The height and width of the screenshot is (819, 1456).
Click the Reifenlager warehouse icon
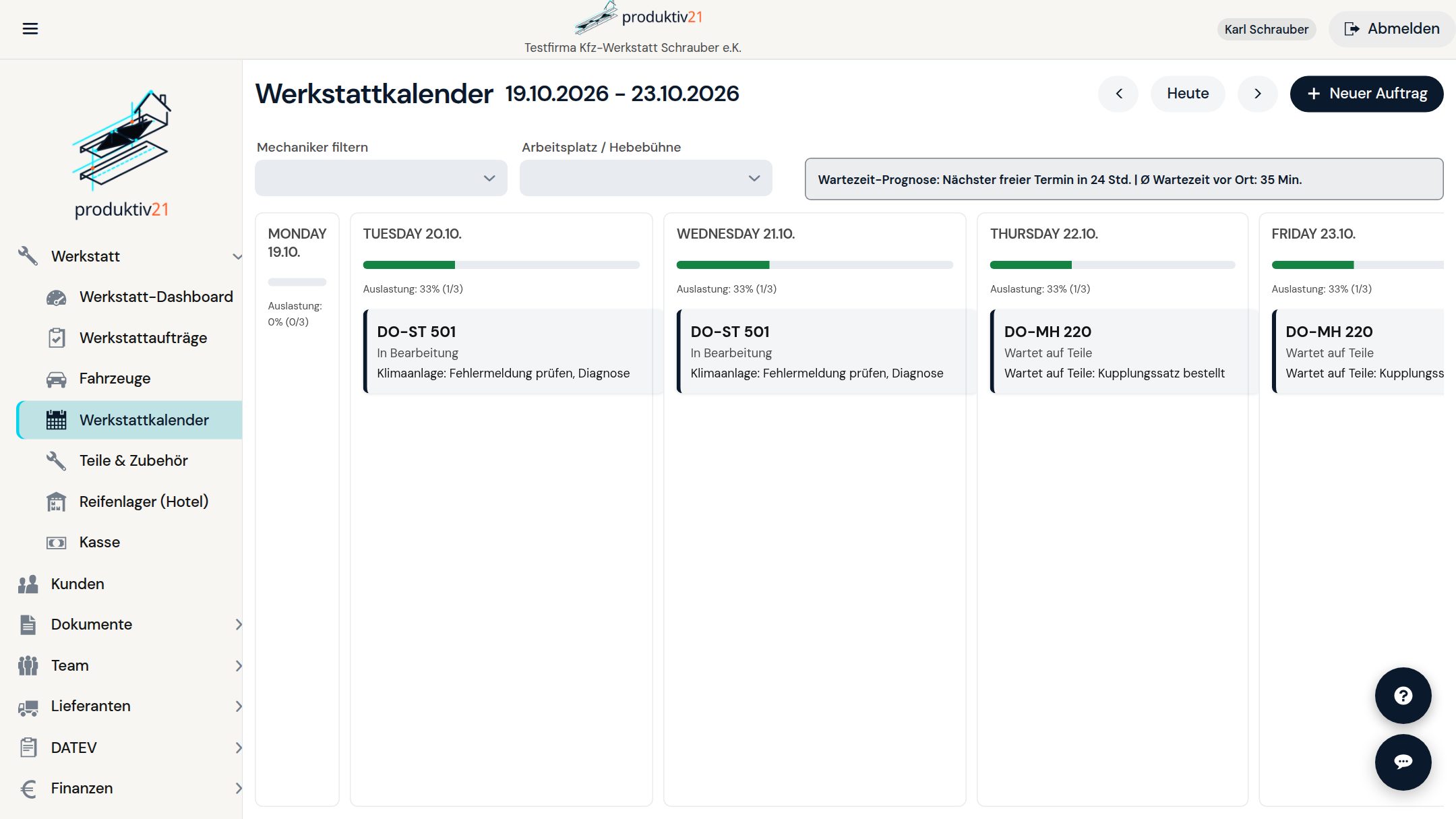(x=57, y=502)
